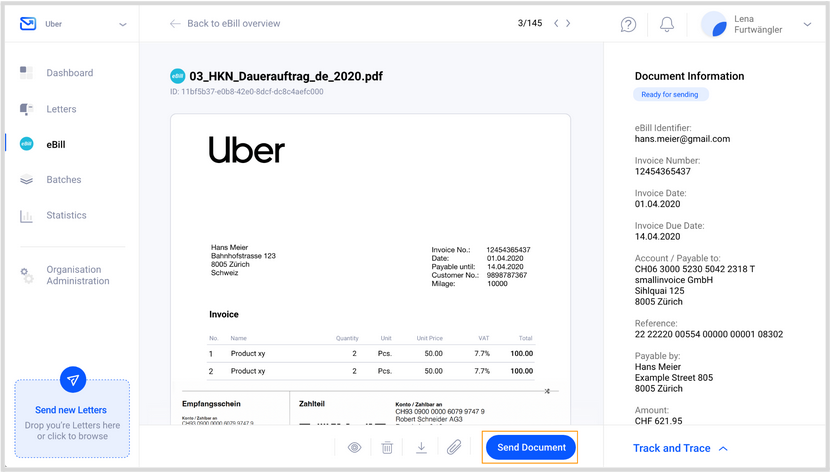Attach a file with paperclip icon
Screen dimensions: 832x475
(x=454, y=448)
